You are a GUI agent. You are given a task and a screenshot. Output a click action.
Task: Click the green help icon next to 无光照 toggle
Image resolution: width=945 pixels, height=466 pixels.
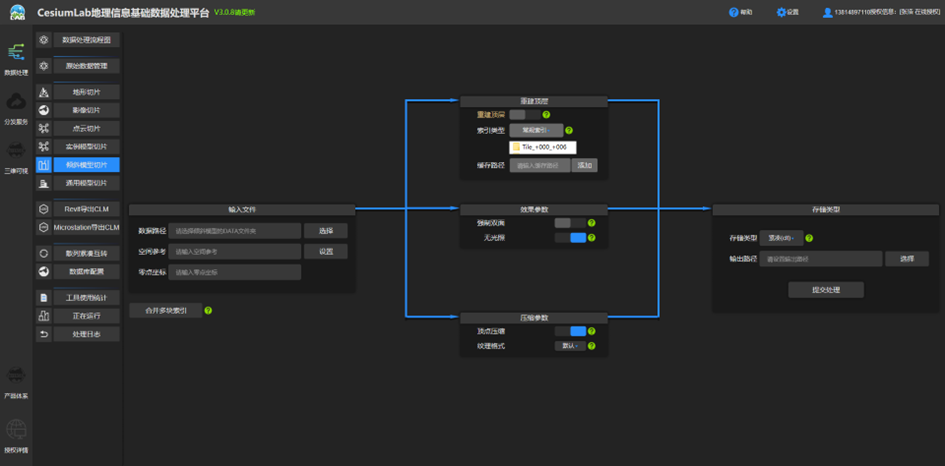pyautogui.click(x=591, y=238)
